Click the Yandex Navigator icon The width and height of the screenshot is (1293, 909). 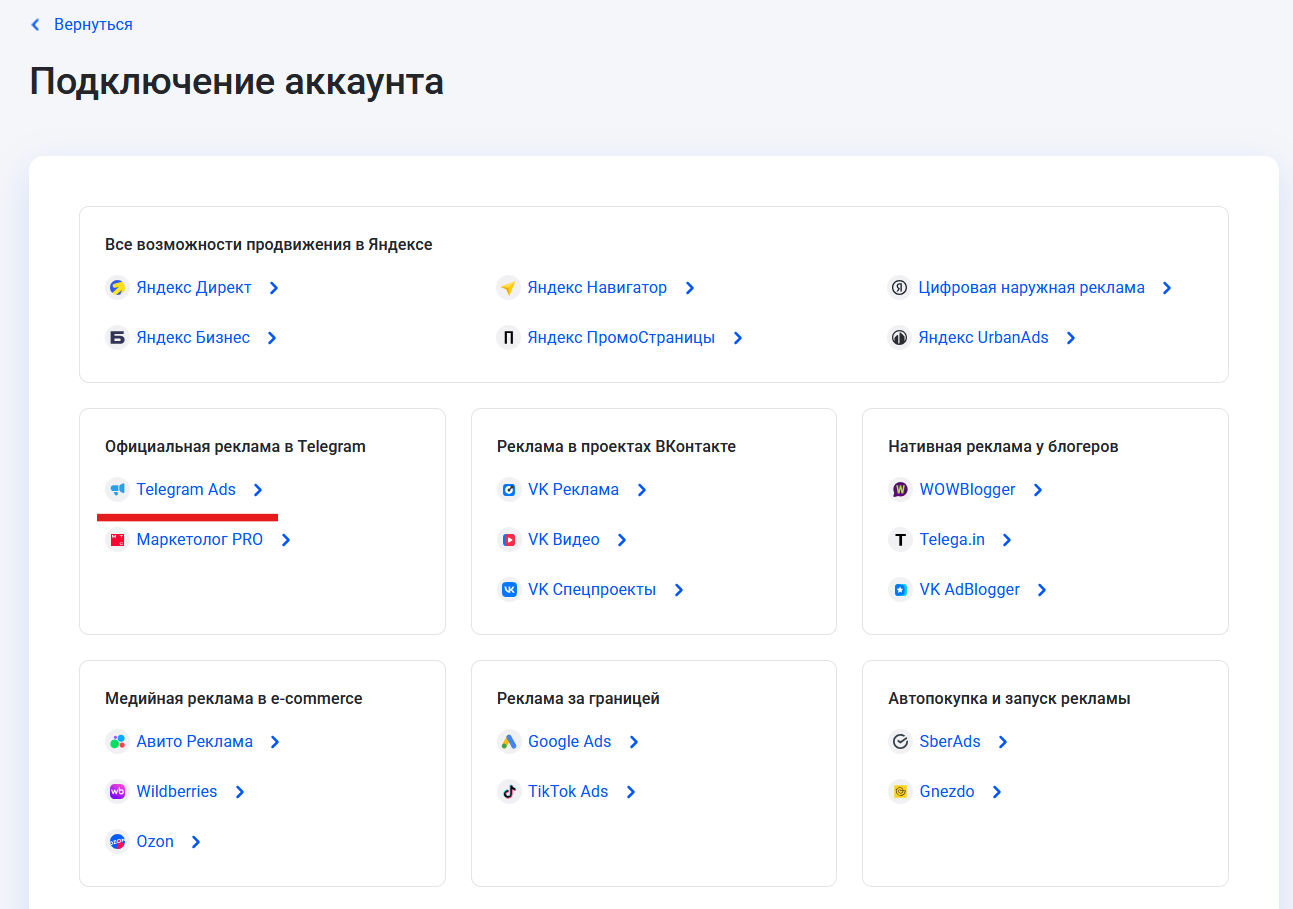click(508, 287)
